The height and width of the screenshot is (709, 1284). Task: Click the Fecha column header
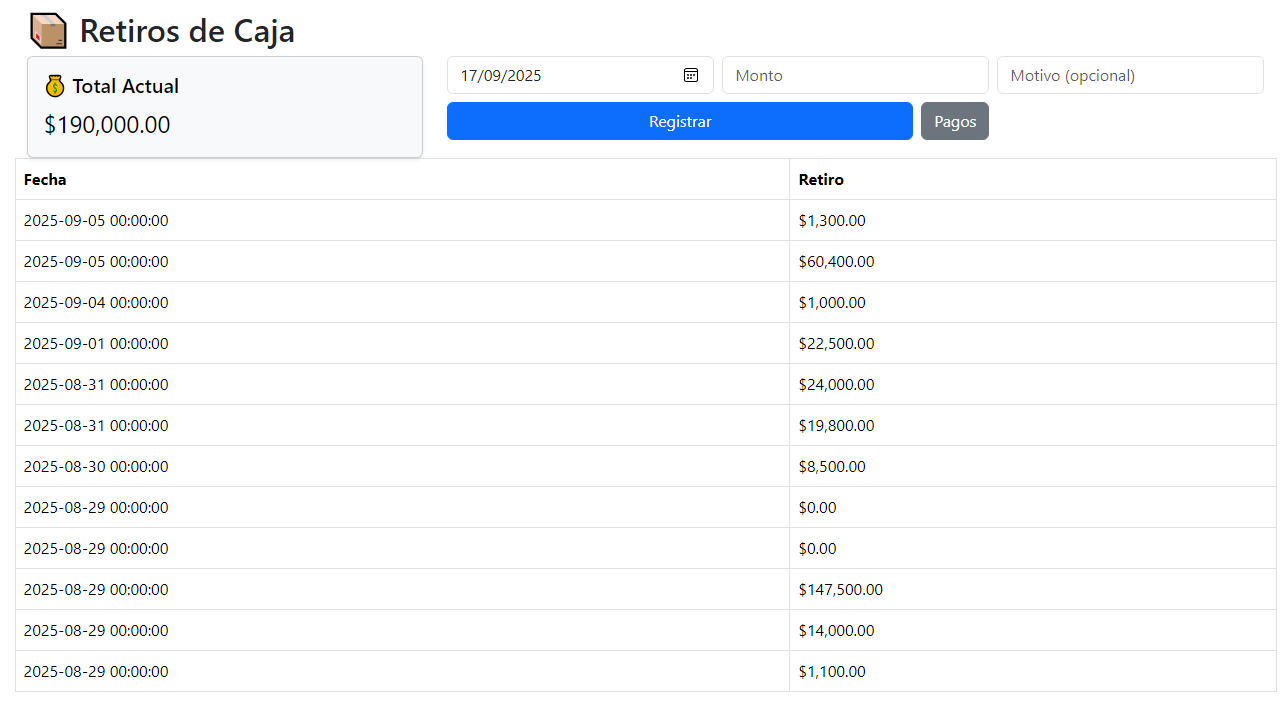coord(45,180)
